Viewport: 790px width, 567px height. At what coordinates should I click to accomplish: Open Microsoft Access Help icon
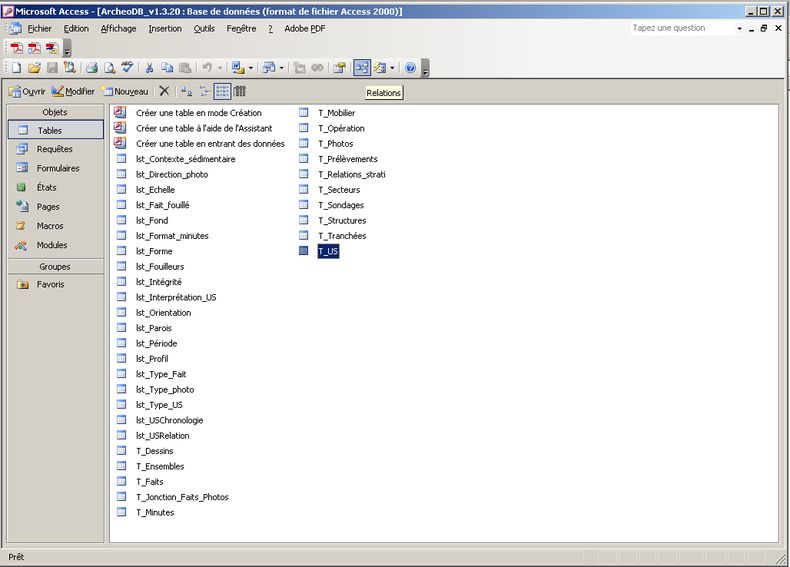(411, 68)
